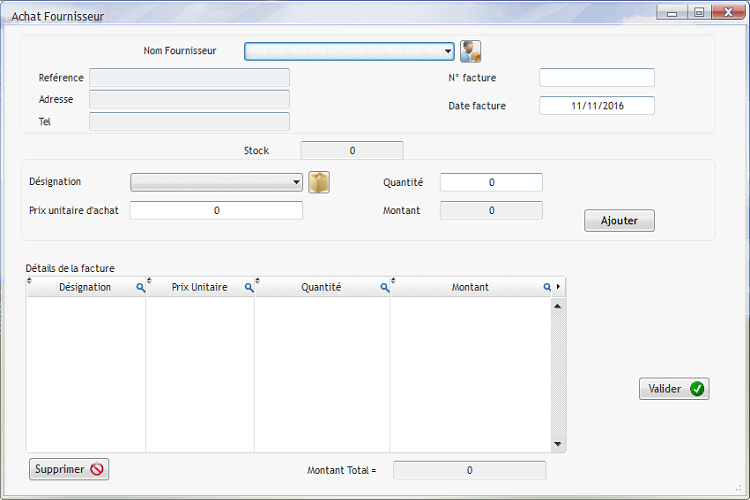Screen dimensions: 750x500
Task: Click the search icon in Désignation column header
Action: [141, 287]
